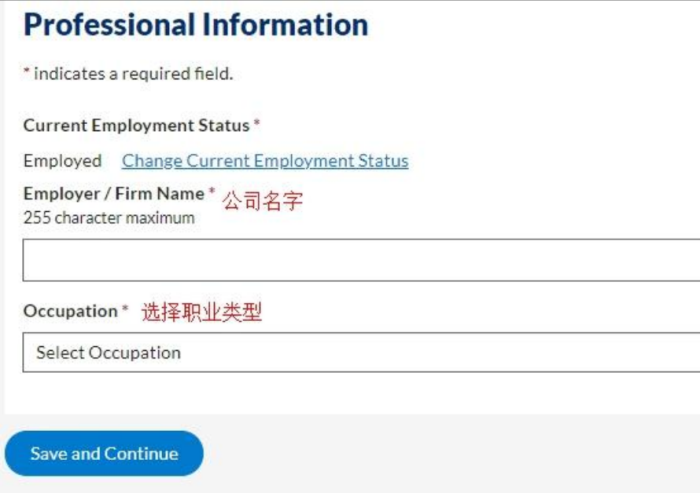Click the Change Current Employment Status link
700x493 pixels.
265,161
